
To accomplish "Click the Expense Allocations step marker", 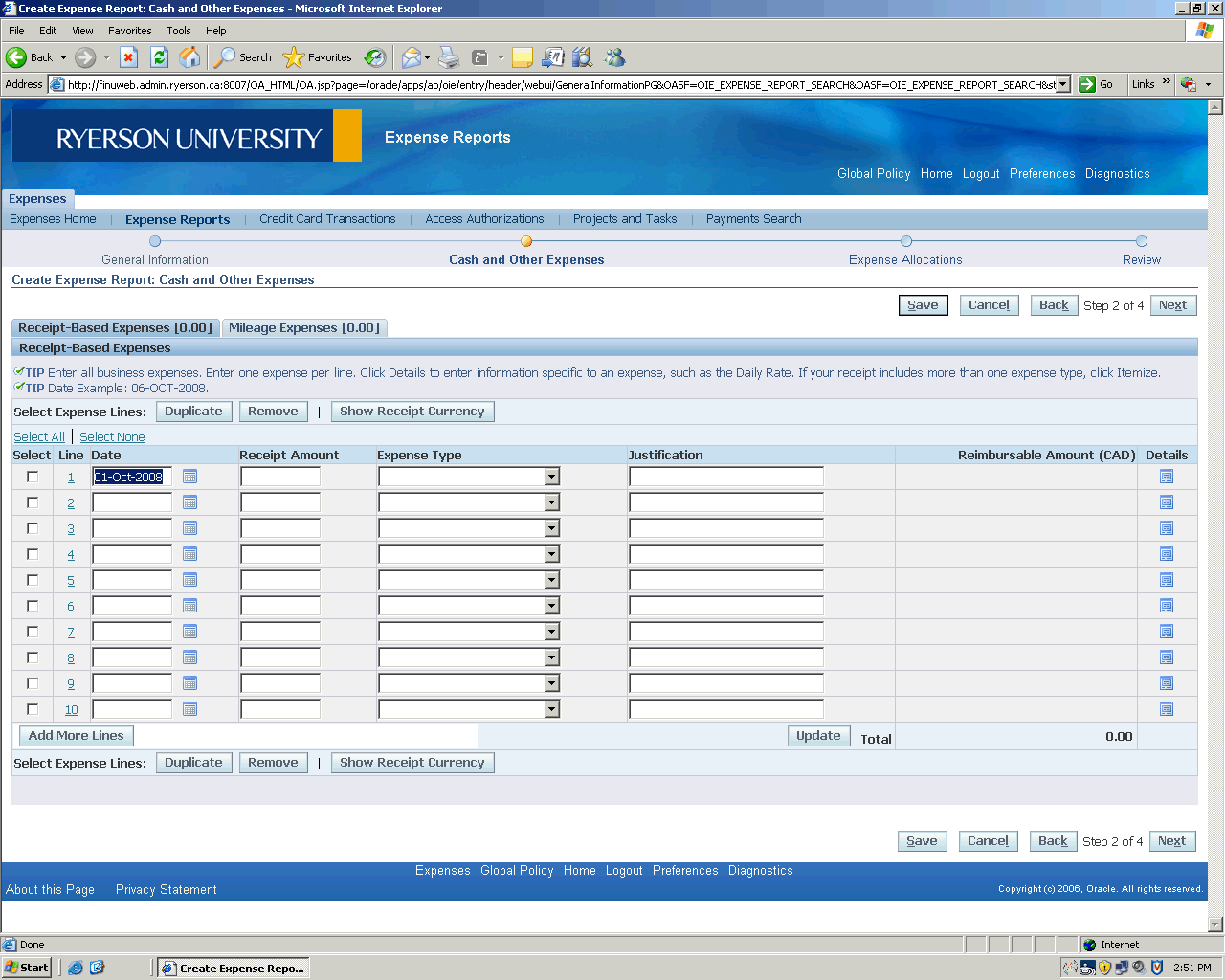I will pyautogui.click(x=906, y=241).
